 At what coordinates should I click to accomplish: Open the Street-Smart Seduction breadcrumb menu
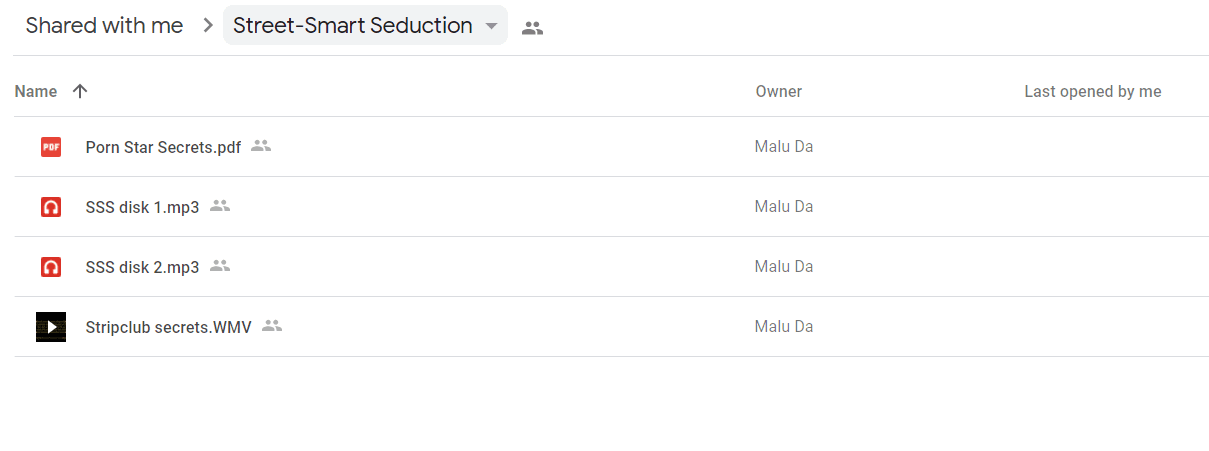tap(365, 26)
